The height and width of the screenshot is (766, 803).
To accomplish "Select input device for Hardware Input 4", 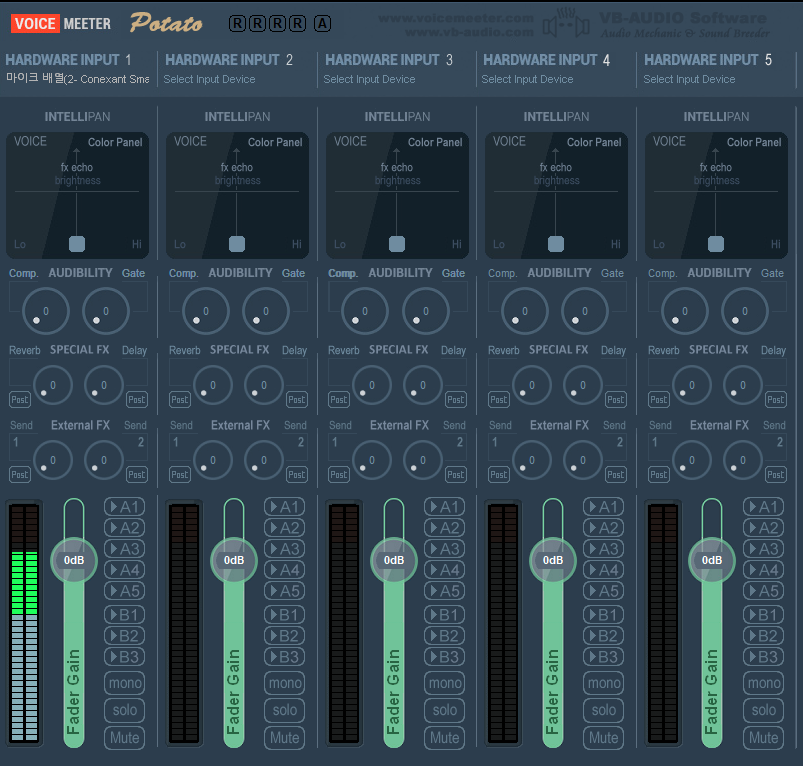I will (527, 79).
